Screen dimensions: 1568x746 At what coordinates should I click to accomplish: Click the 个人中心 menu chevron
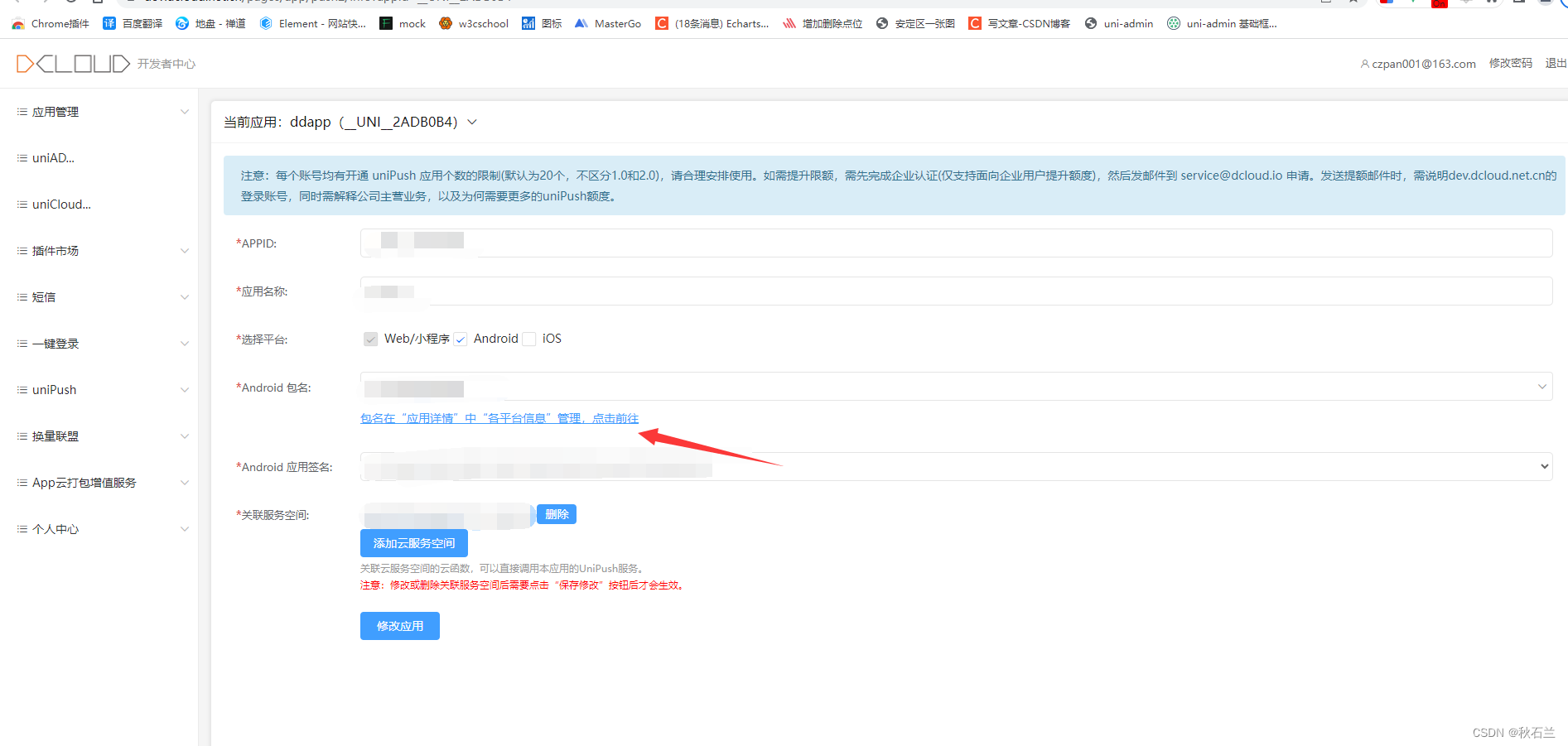185,529
